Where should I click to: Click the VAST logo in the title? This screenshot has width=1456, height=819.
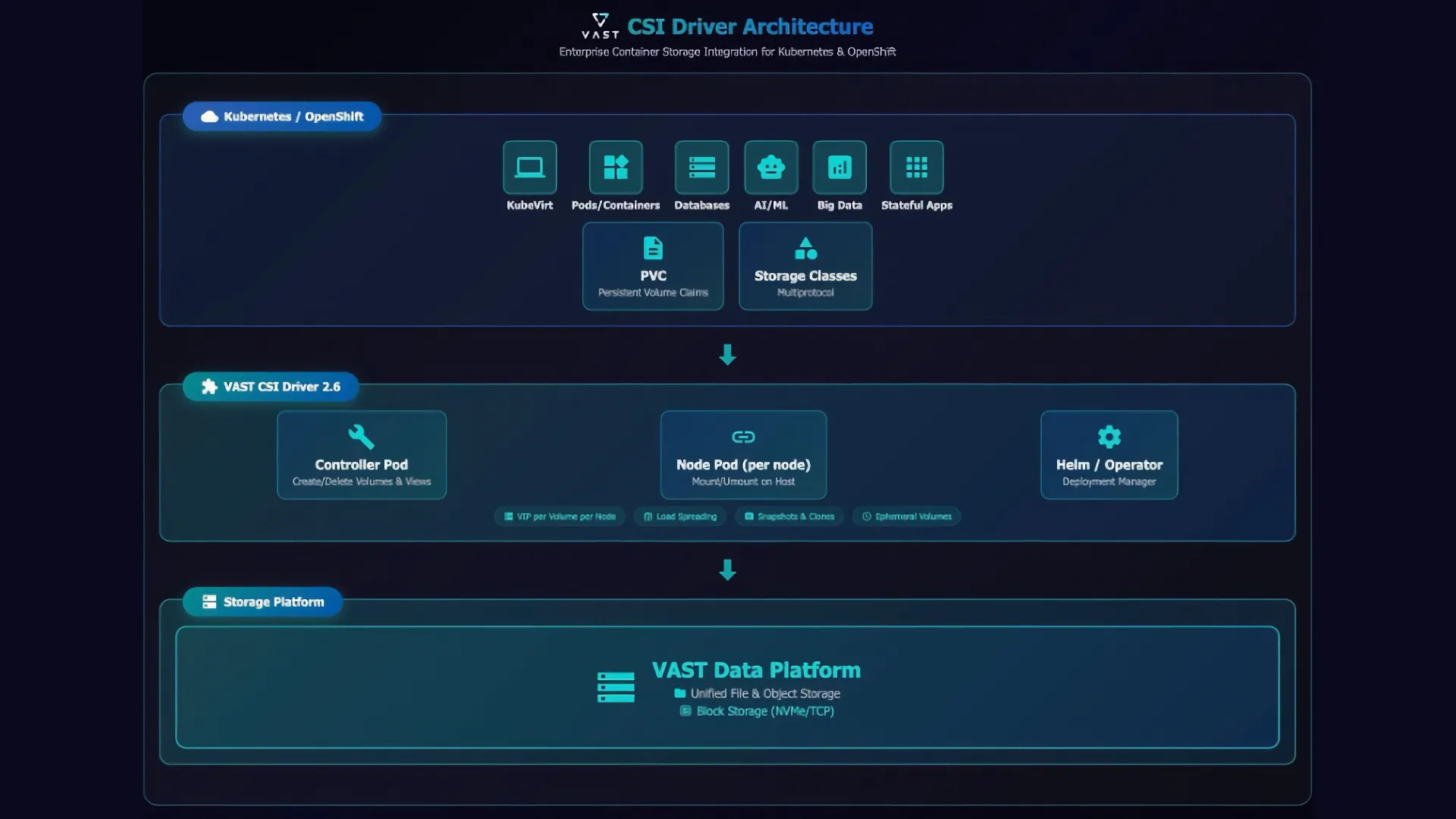pyautogui.click(x=600, y=26)
